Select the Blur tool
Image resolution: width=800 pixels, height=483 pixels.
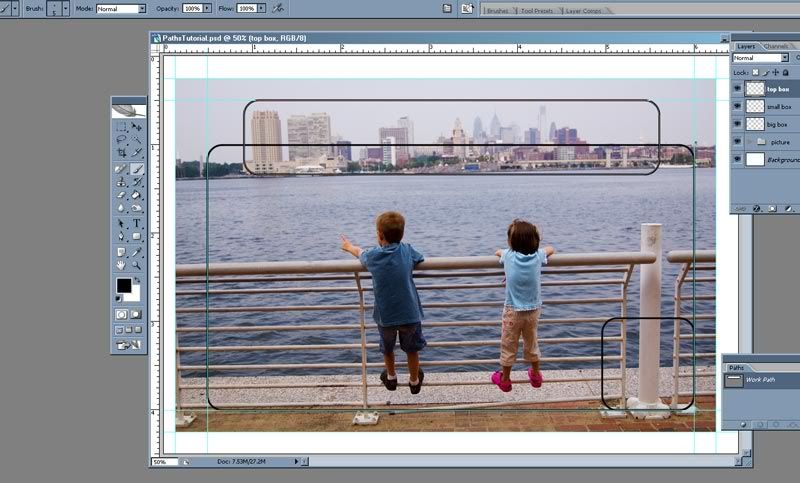121,208
